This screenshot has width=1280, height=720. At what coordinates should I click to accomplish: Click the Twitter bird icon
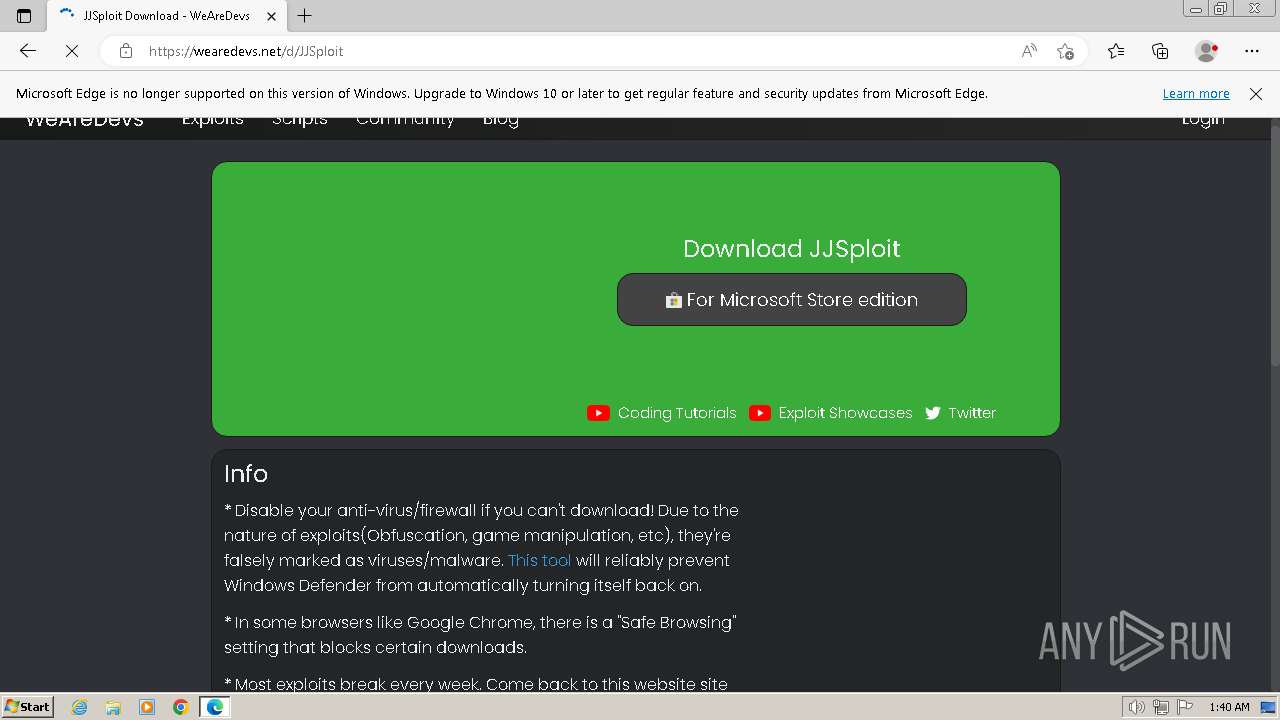pyautogui.click(x=933, y=413)
